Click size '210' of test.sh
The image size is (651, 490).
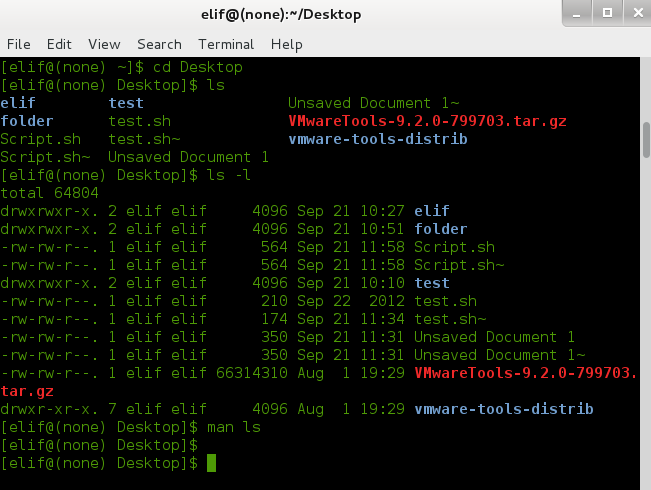(x=274, y=301)
